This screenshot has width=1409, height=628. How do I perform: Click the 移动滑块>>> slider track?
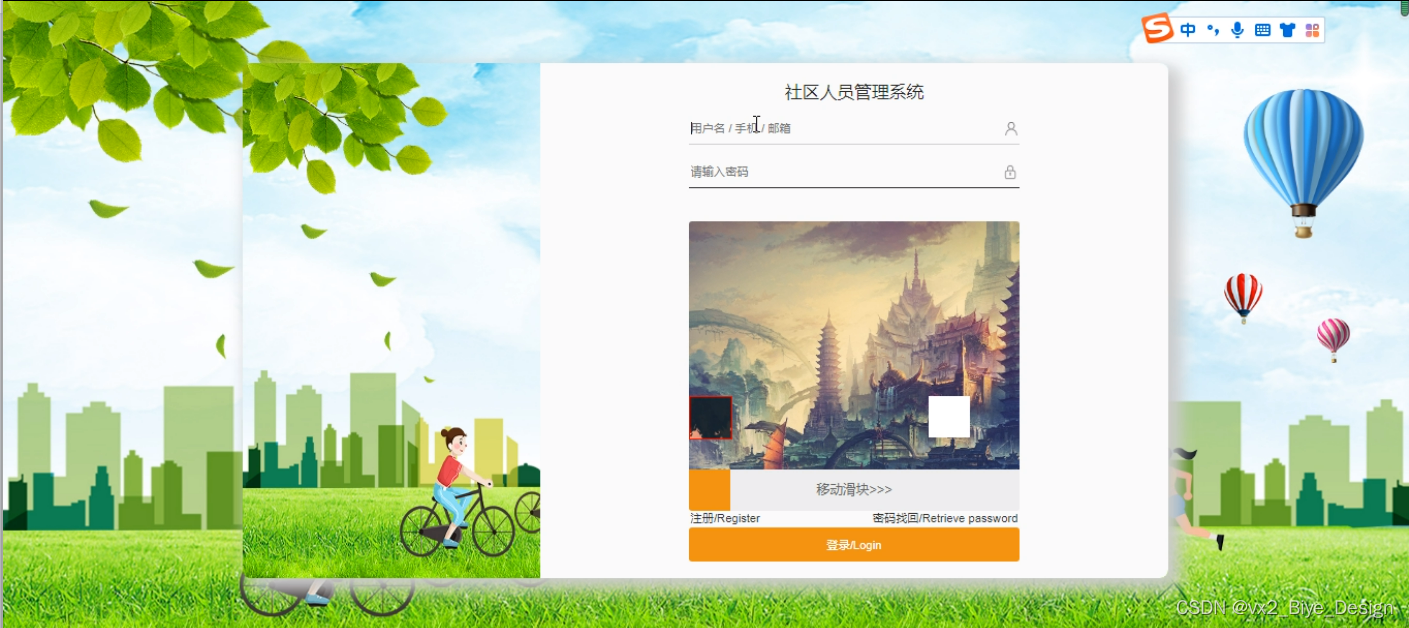pyautogui.click(x=854, y=490)
